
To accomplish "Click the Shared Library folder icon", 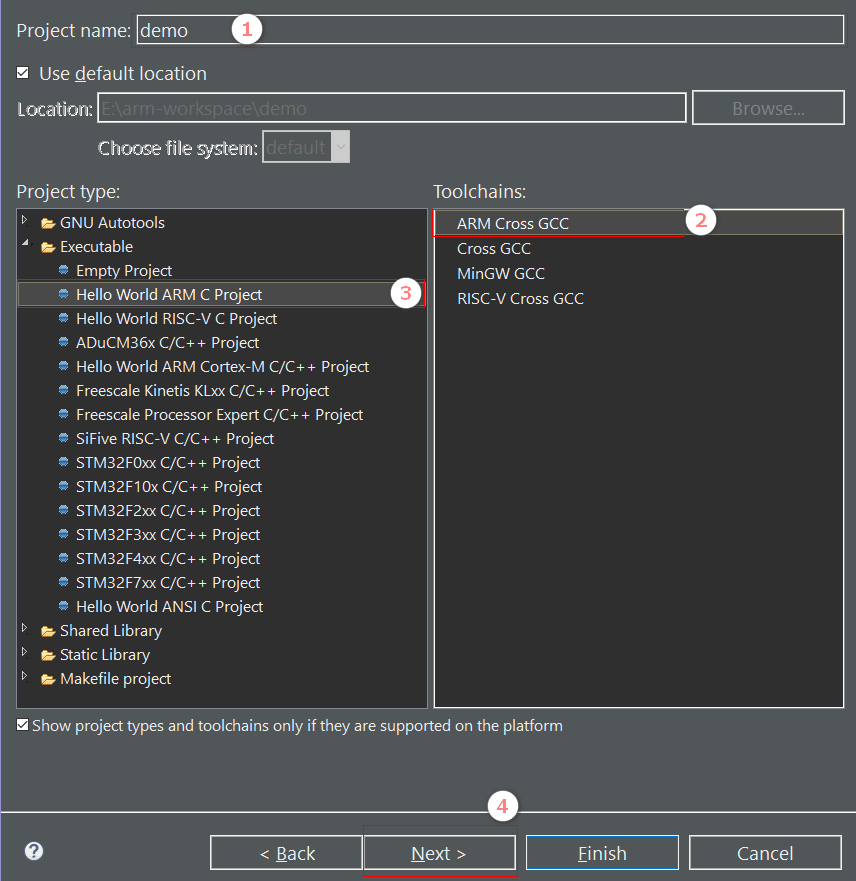I will (48, 632).
